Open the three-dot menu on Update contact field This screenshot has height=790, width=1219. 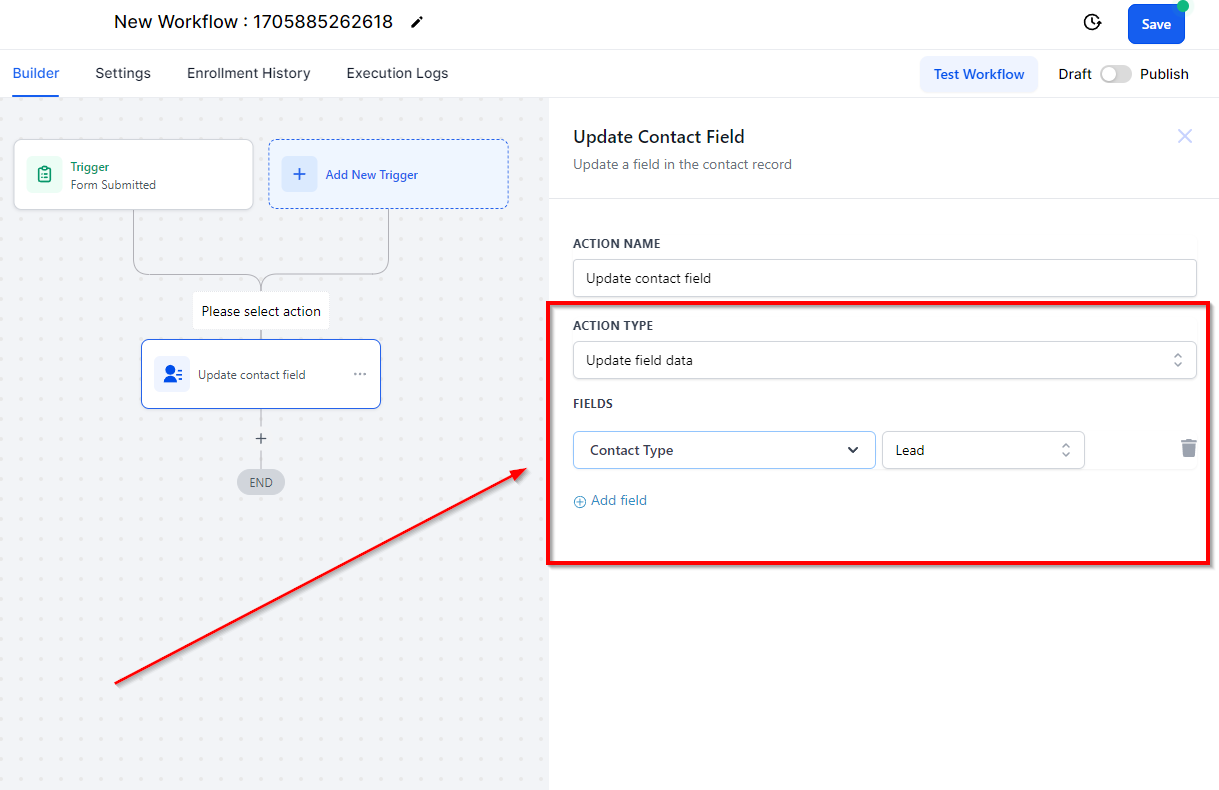pyautogui.click(x=360, y=374)
